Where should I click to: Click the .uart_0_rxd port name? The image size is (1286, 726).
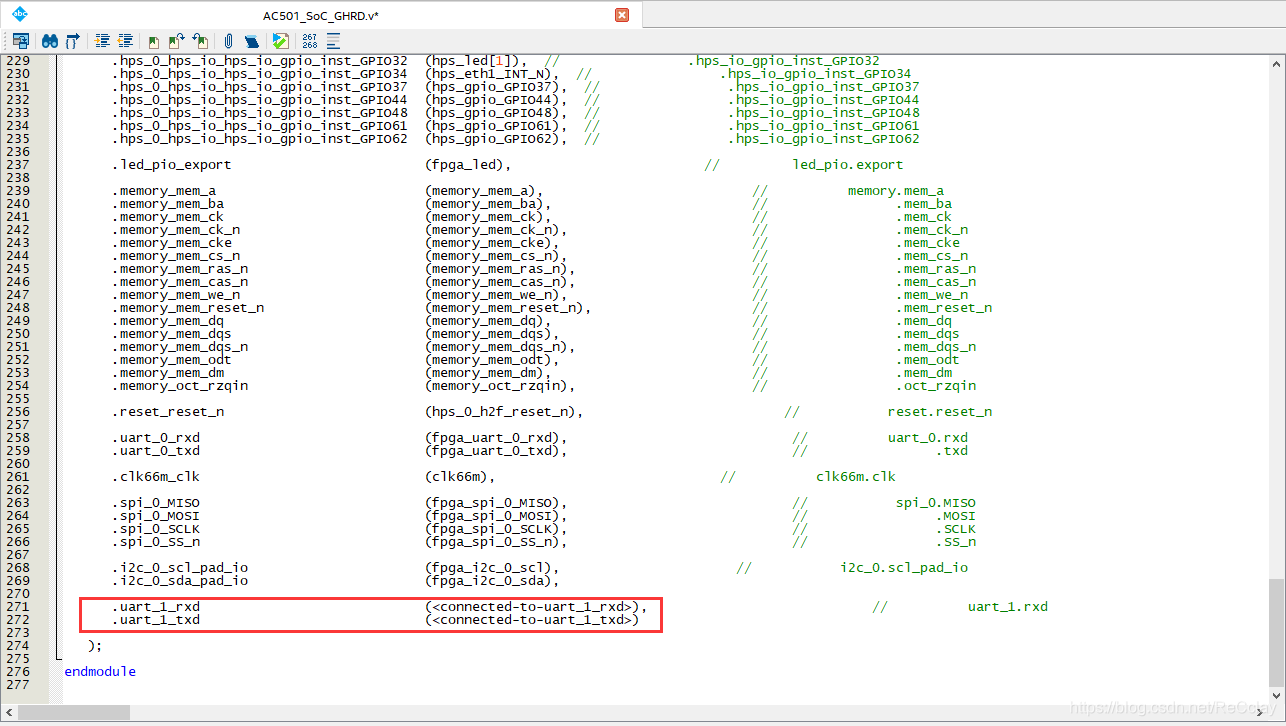coord(156,437)
